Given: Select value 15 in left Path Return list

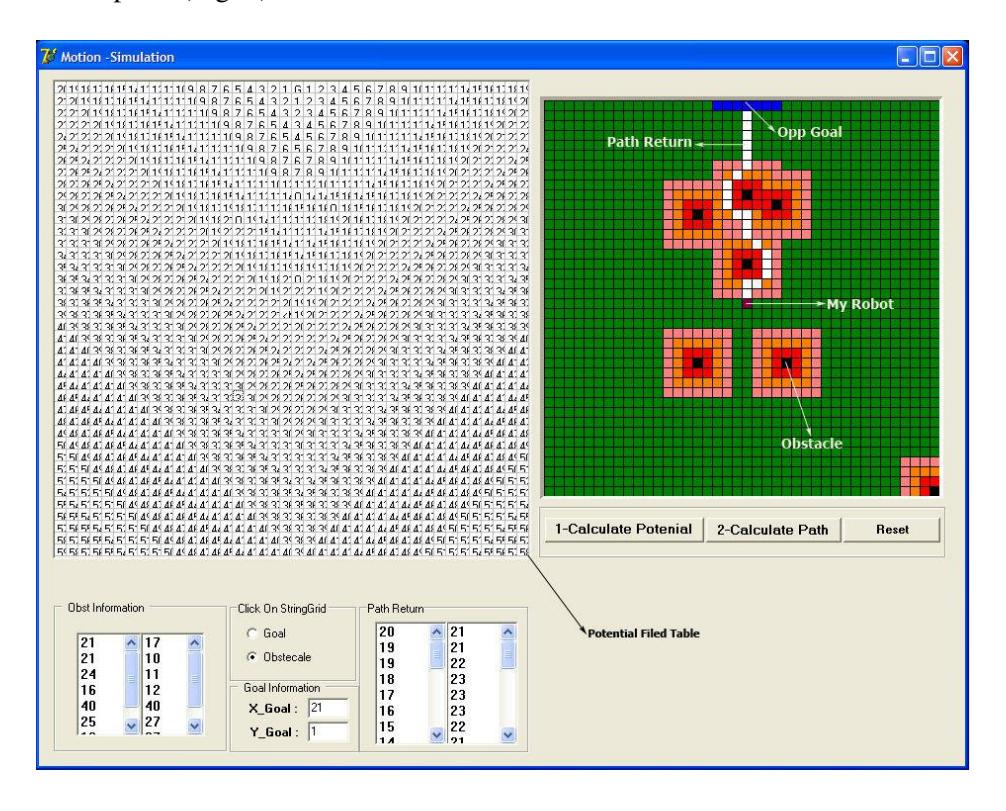Looking at the screenshot, I should 387,727.
